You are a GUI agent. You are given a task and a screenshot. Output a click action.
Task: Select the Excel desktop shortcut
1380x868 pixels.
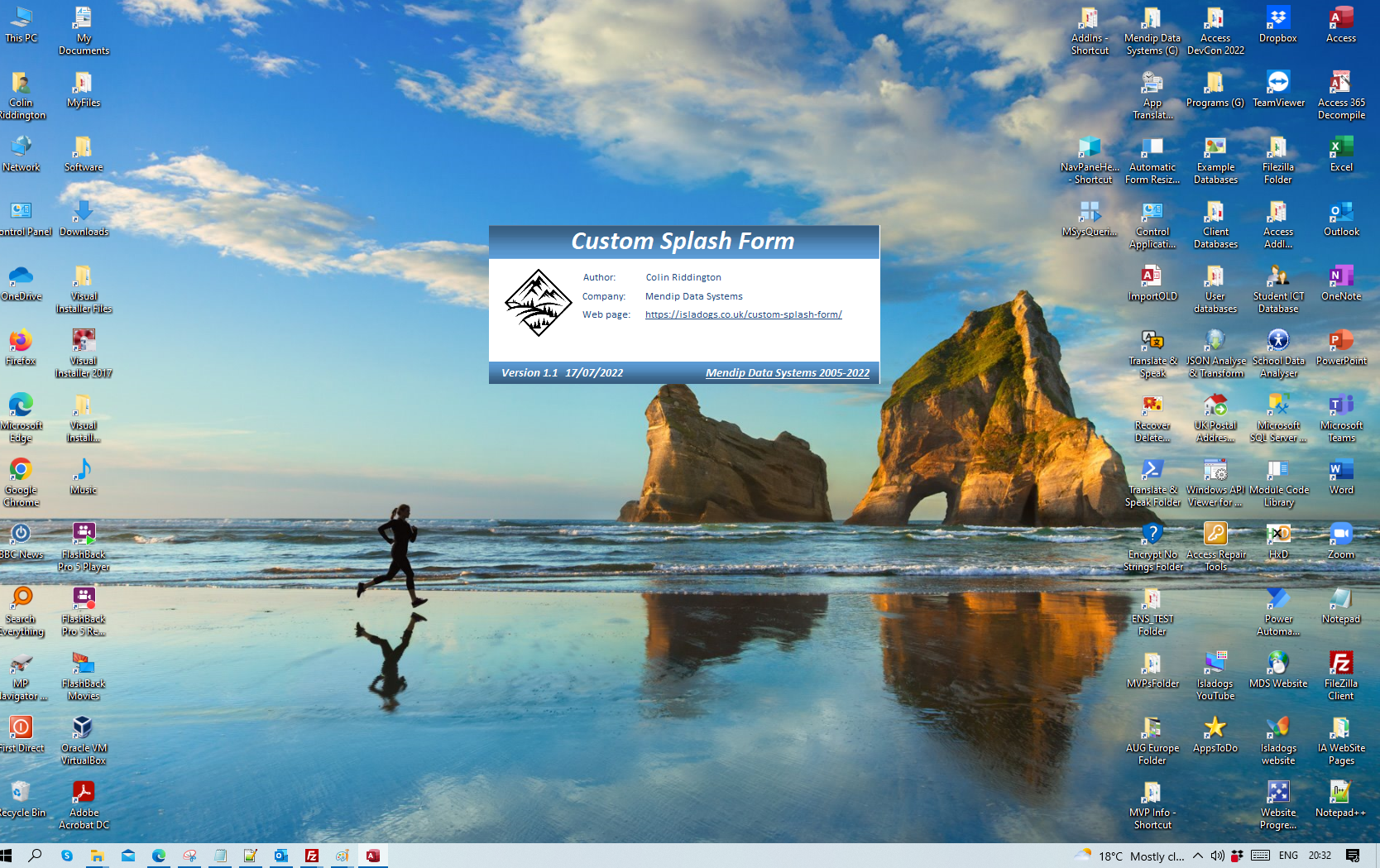tap(1341, 154)
